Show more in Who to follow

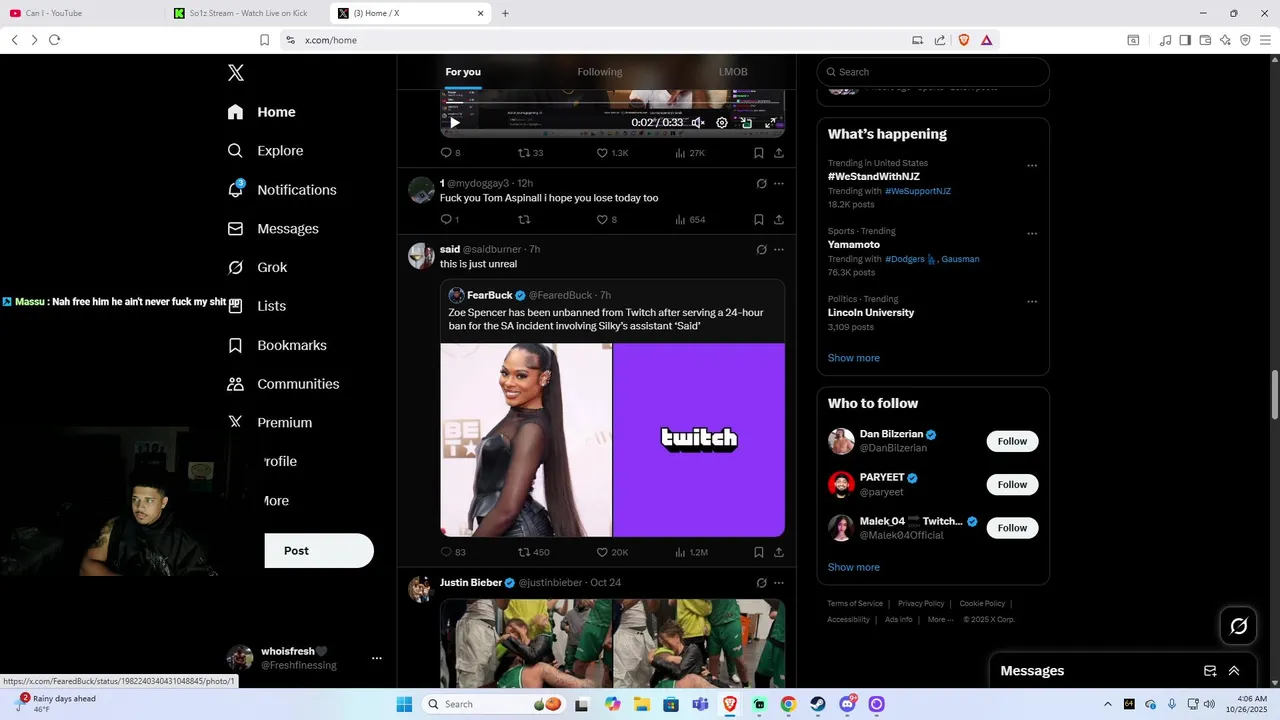pyautogui.click(x=853, y=567)
